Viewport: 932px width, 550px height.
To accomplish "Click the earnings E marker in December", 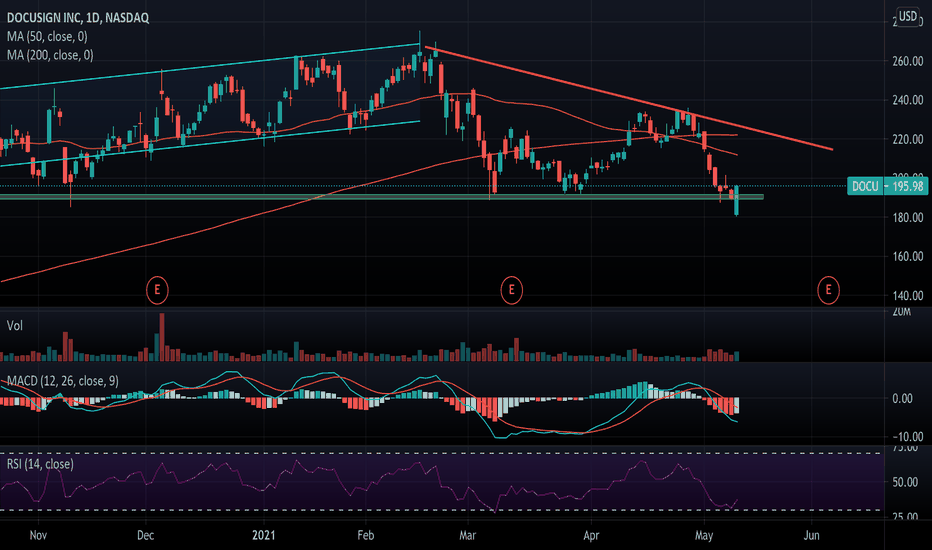I will [x=157, y=290].
